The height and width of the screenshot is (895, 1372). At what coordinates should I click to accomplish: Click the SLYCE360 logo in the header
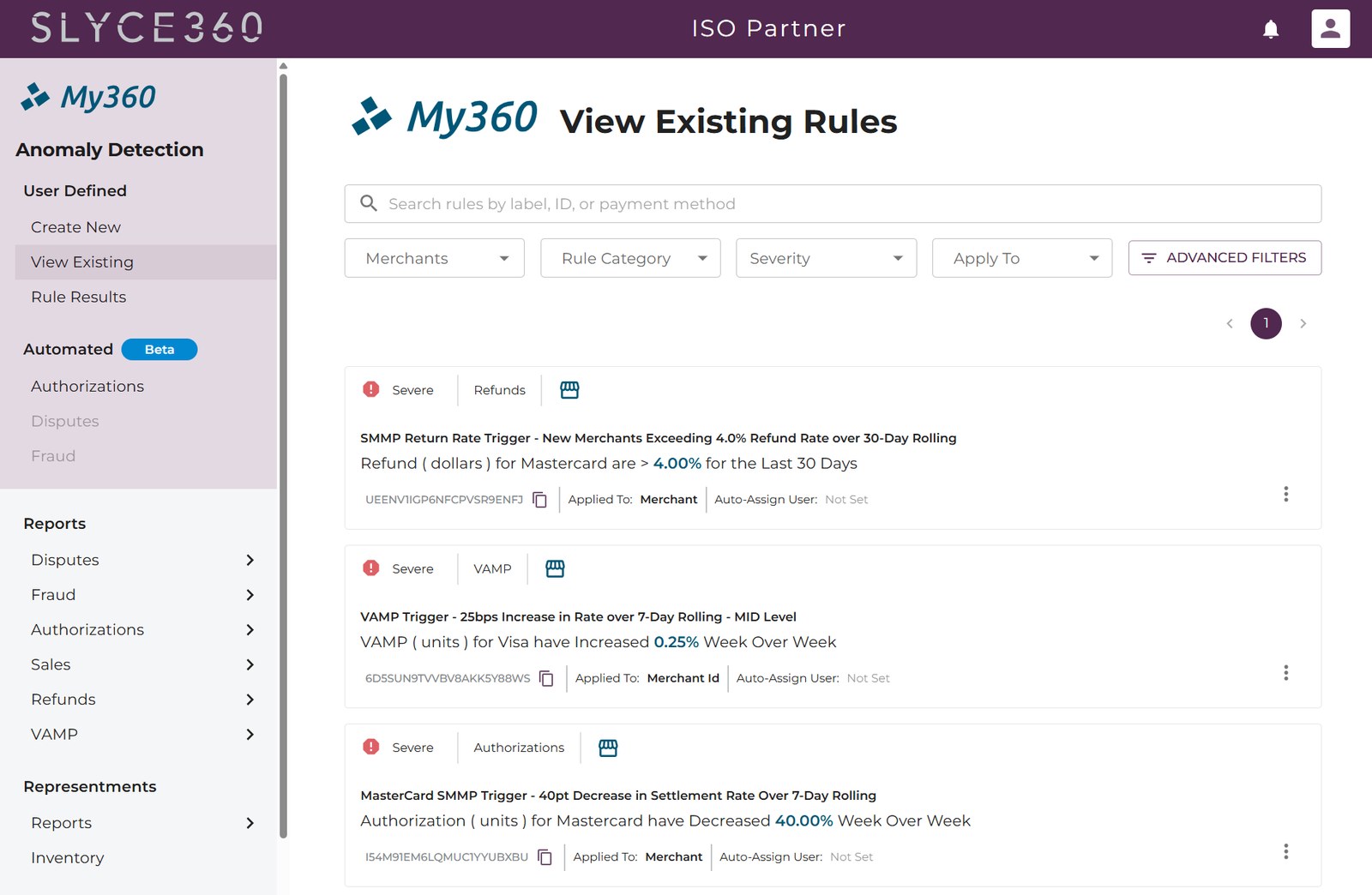coord(147,28)
